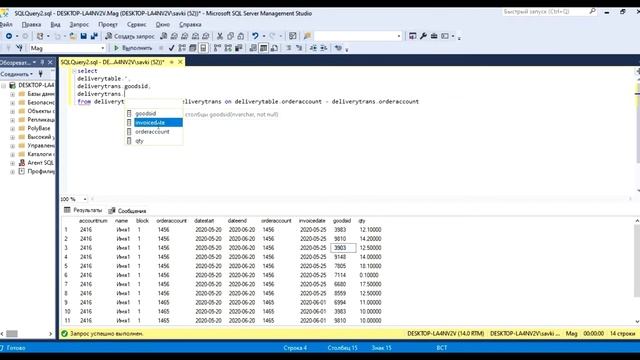Viewport: 640px width, 360px height.
Task: Click the toolbox icon in top toolbar
Action: click(434, 36)
